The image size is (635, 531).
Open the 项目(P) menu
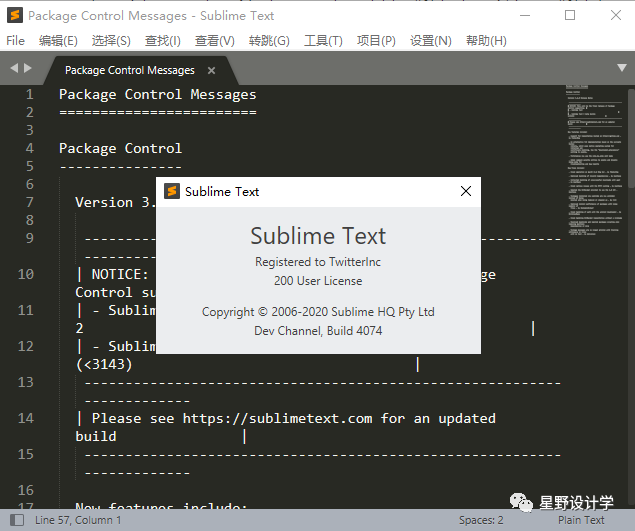[376, 41]
